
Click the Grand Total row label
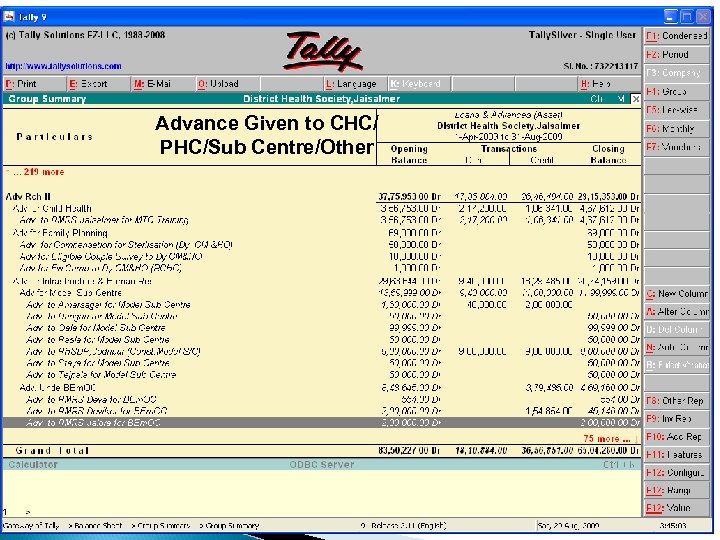(x=52, y=451)
